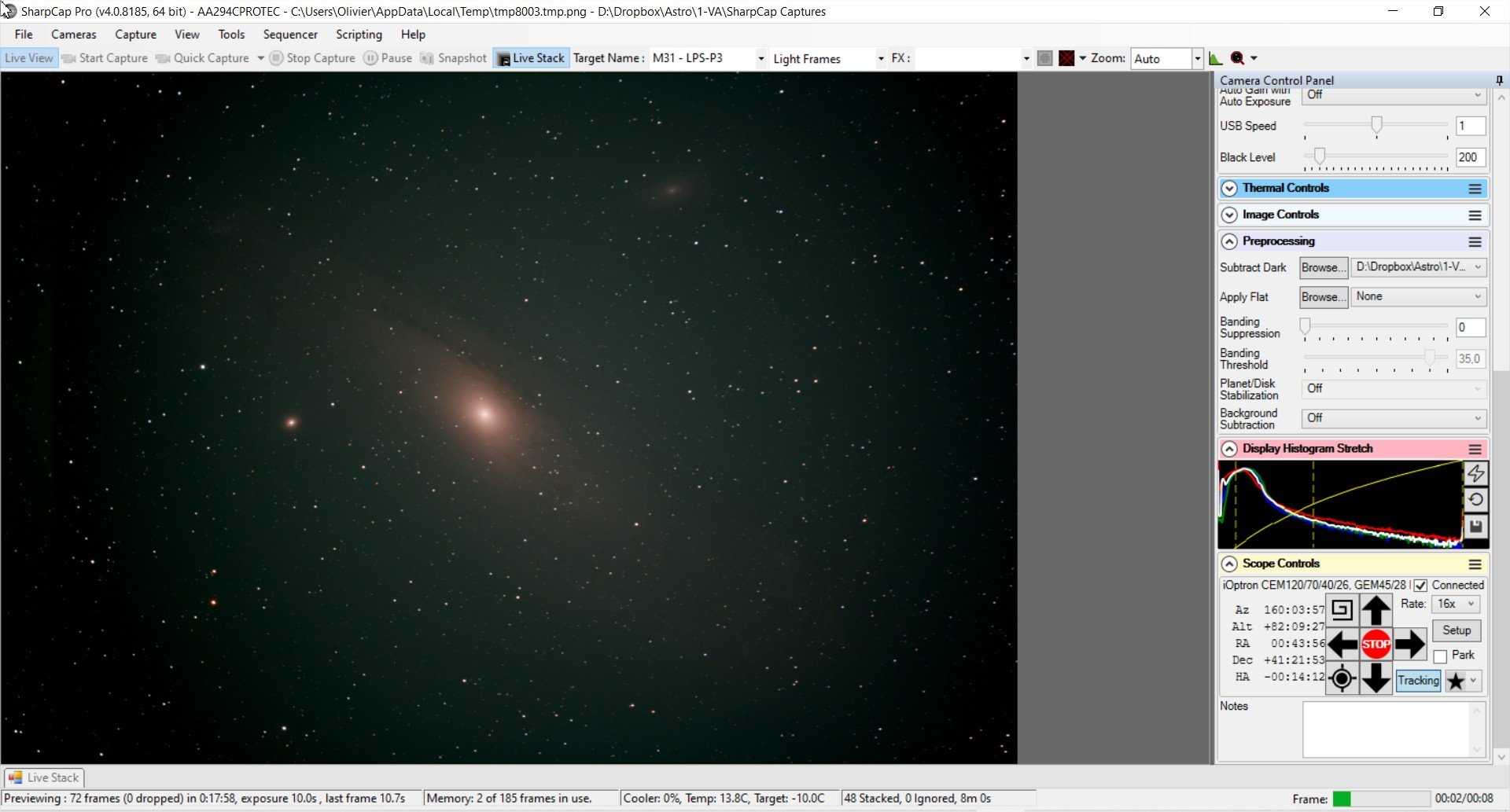Check the Park checkbox
Image resolution: width=1510 pixels, height=812 pixels.
(1440, 656)
